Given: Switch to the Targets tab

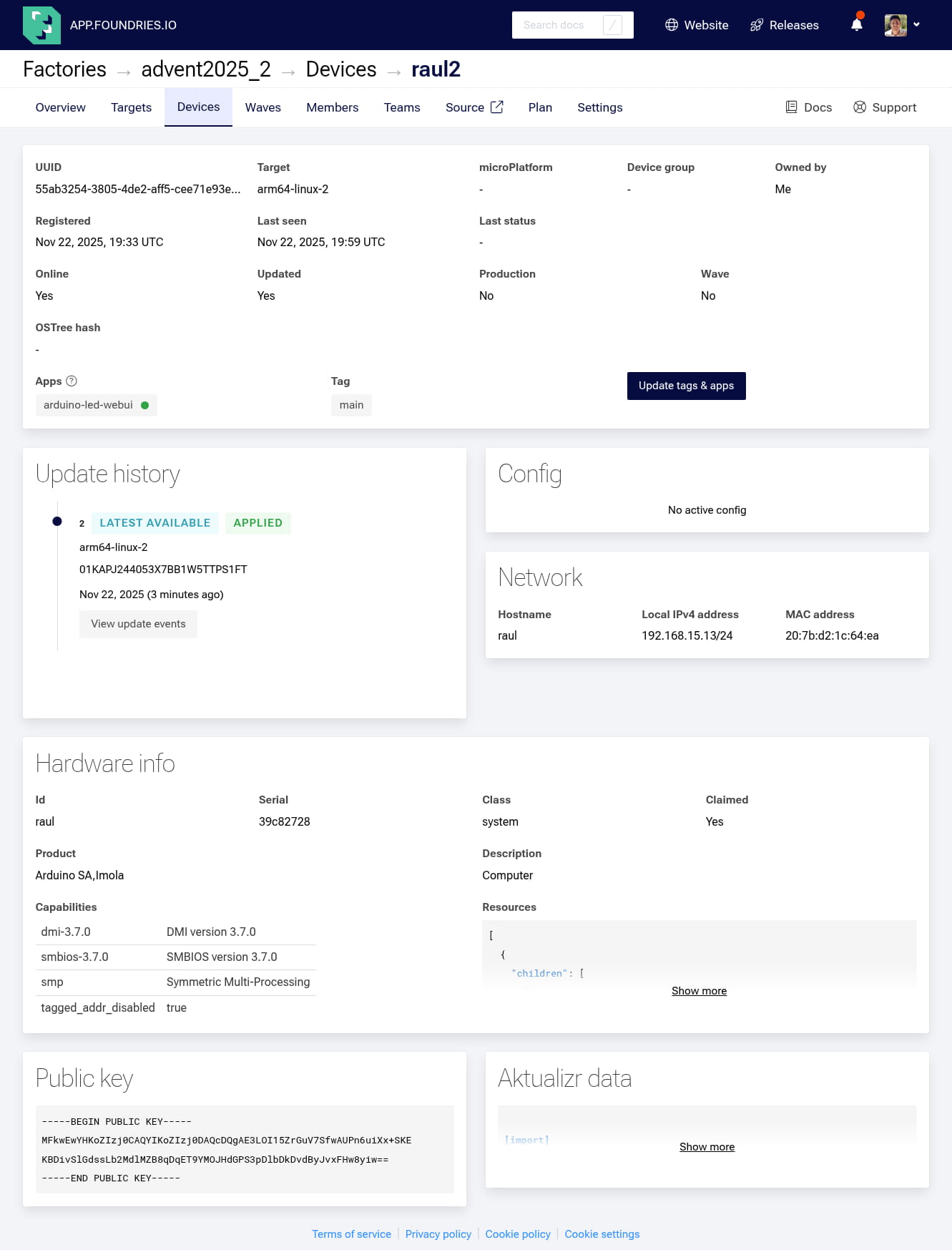Looking at the screenshot, I should pos(131,107).
